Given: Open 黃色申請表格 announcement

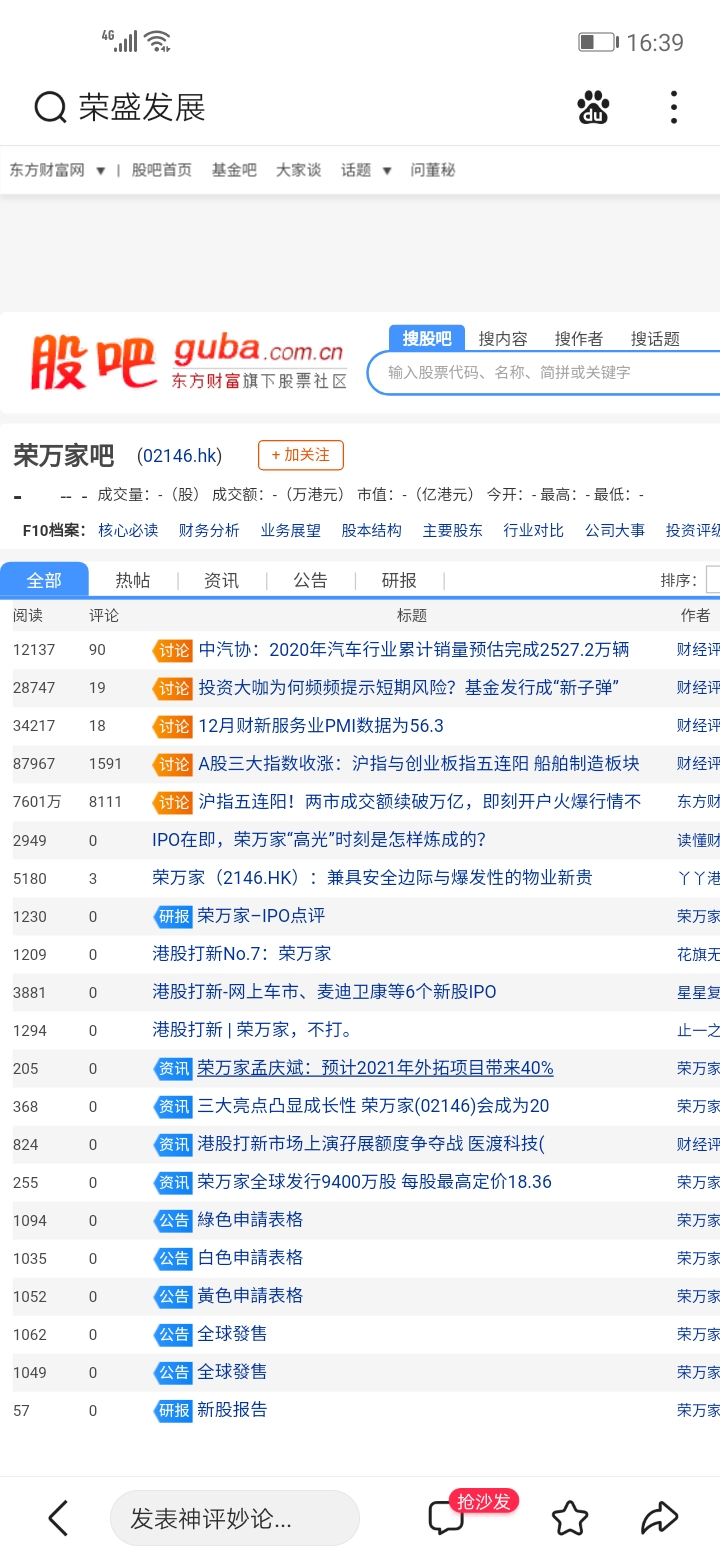Looking at the screenshot, I should pos(250,1296).
